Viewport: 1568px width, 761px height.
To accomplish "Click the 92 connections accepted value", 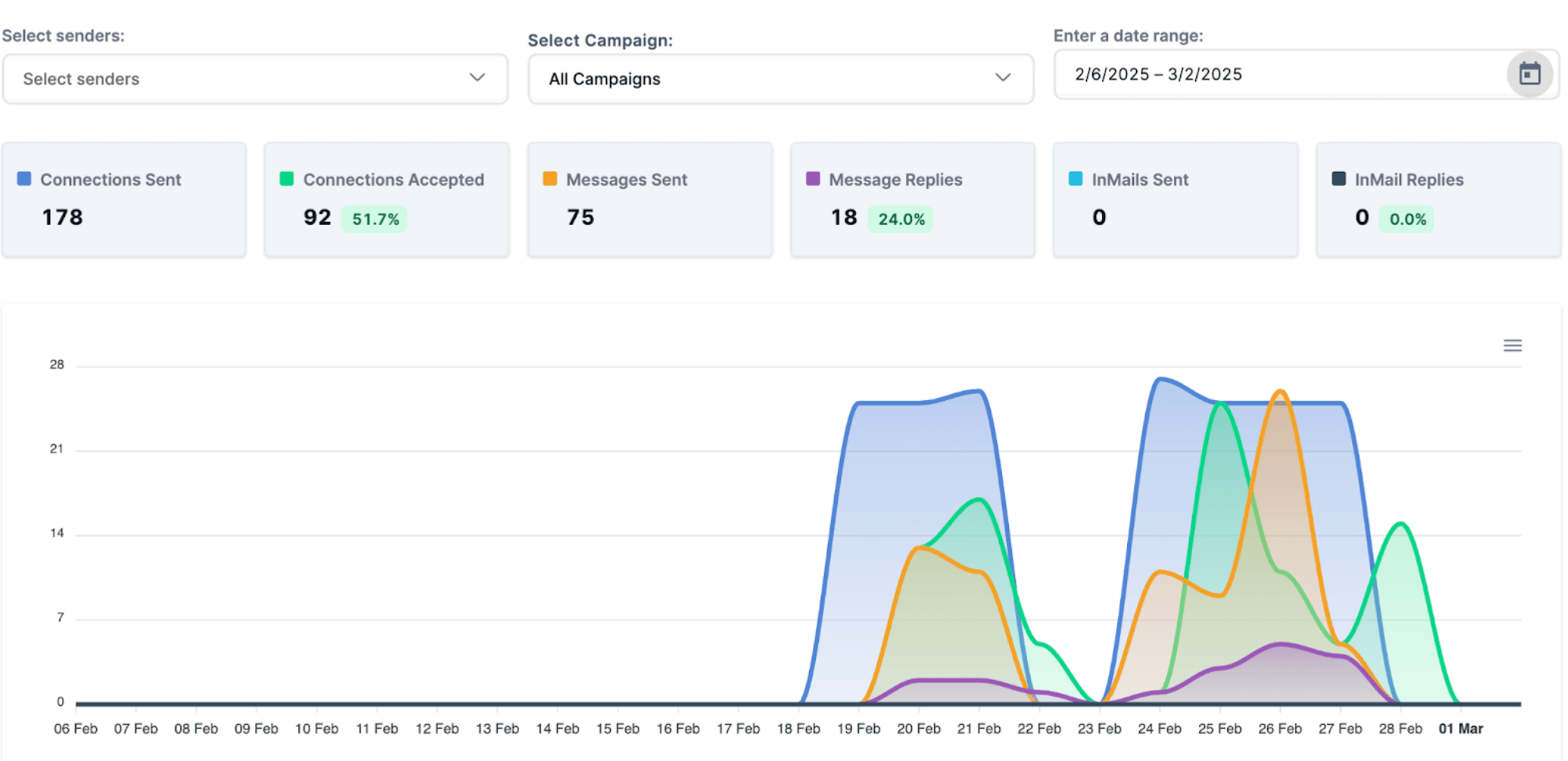I will click(x=317, y=218).
